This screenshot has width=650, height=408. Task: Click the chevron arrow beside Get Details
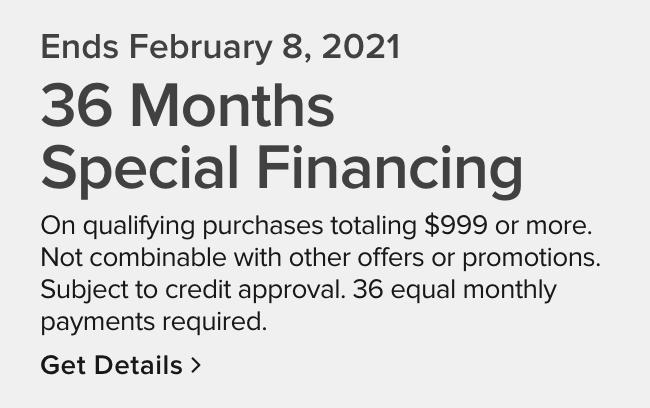pyautogui.click(x=196, y=365)
